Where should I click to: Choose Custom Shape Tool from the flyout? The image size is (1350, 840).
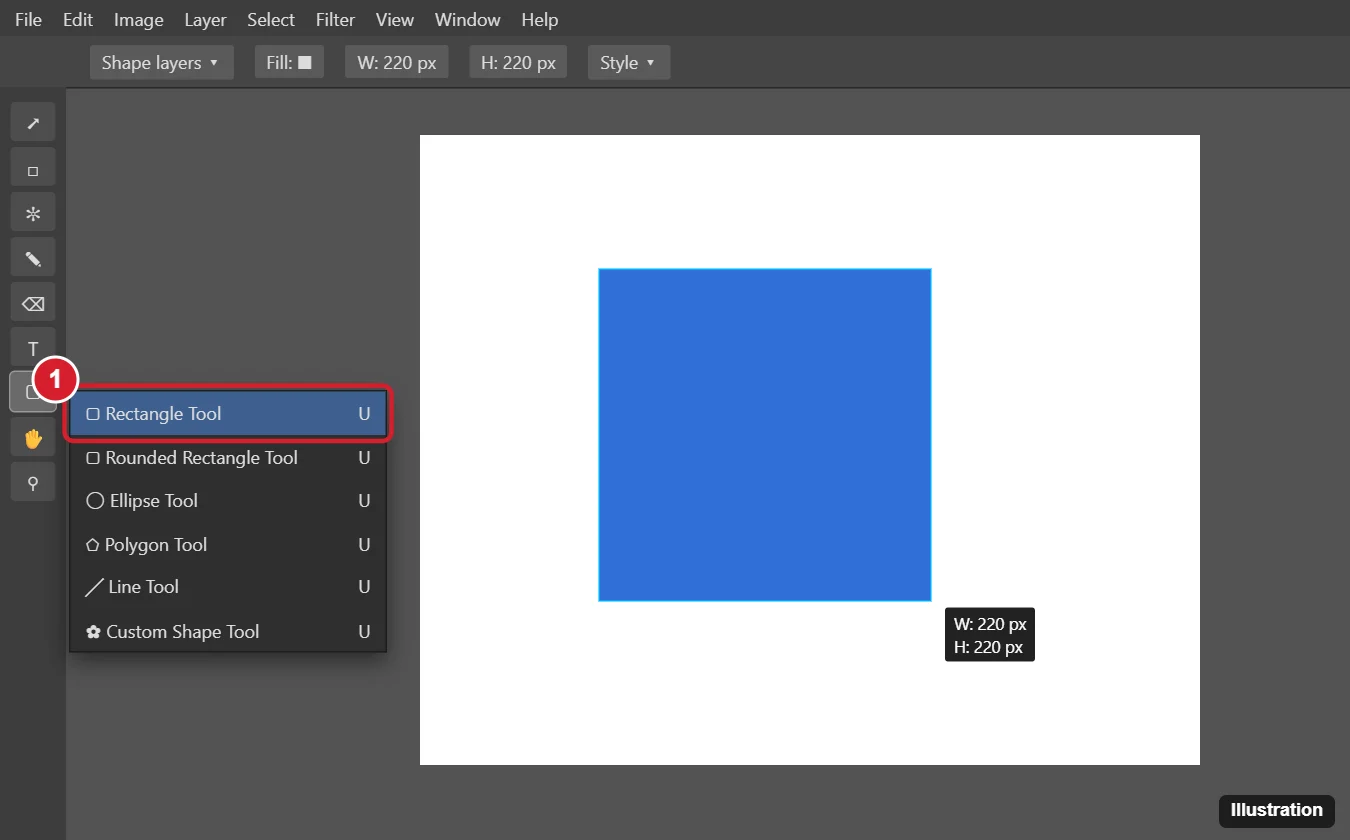228,632
